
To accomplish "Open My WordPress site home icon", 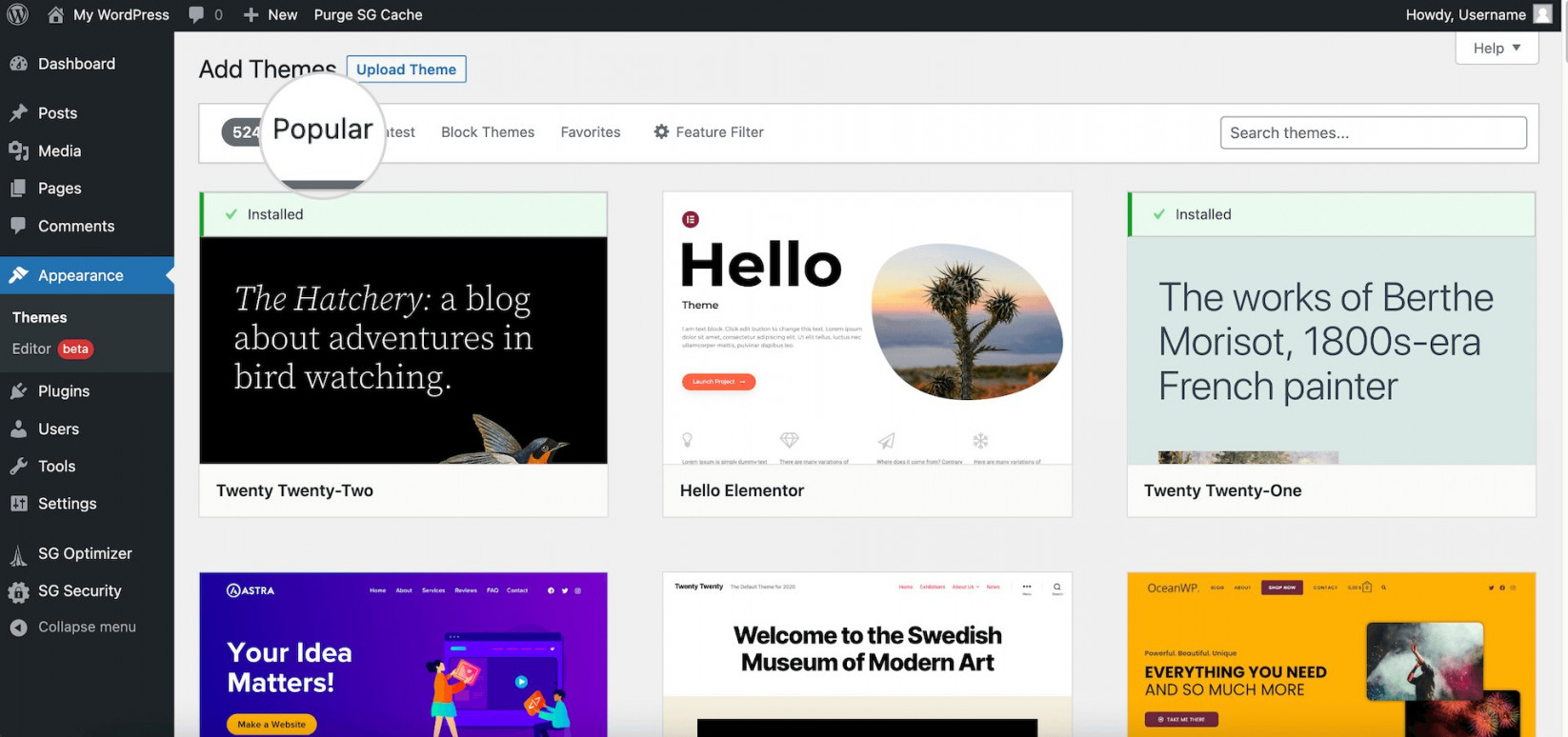I will point(56,14).
